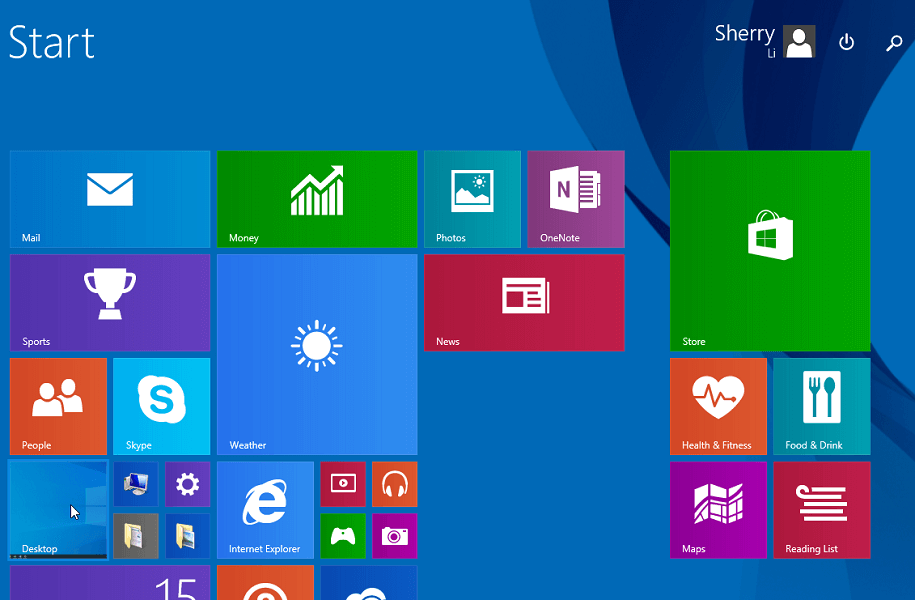Open the OneNote tile
This screenshot has width=915, height=600.
576,199
